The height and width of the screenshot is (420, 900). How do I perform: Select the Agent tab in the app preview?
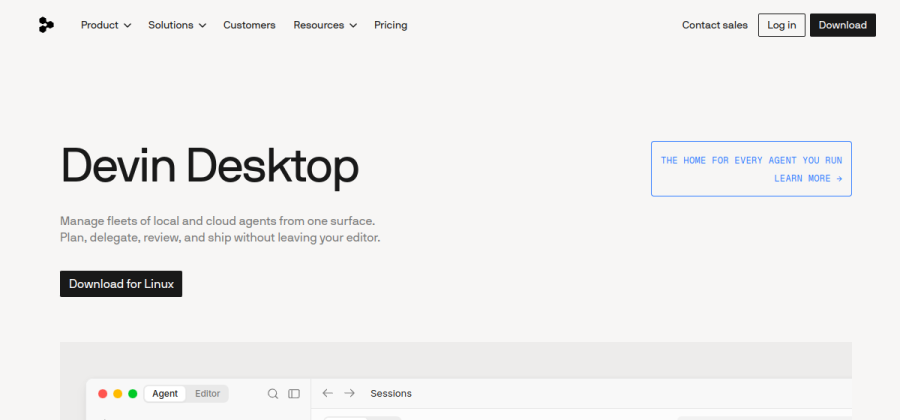click(x=165, y=394)
